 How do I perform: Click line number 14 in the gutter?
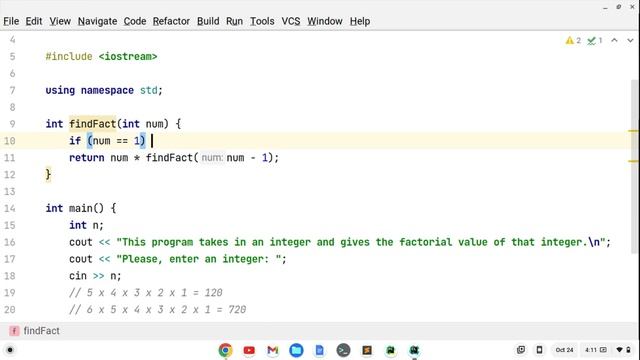tap(9, 208)
